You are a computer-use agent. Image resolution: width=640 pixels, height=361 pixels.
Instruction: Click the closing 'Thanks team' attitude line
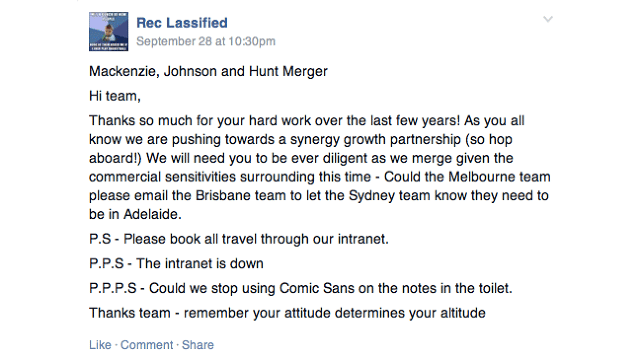pos(287,313)
